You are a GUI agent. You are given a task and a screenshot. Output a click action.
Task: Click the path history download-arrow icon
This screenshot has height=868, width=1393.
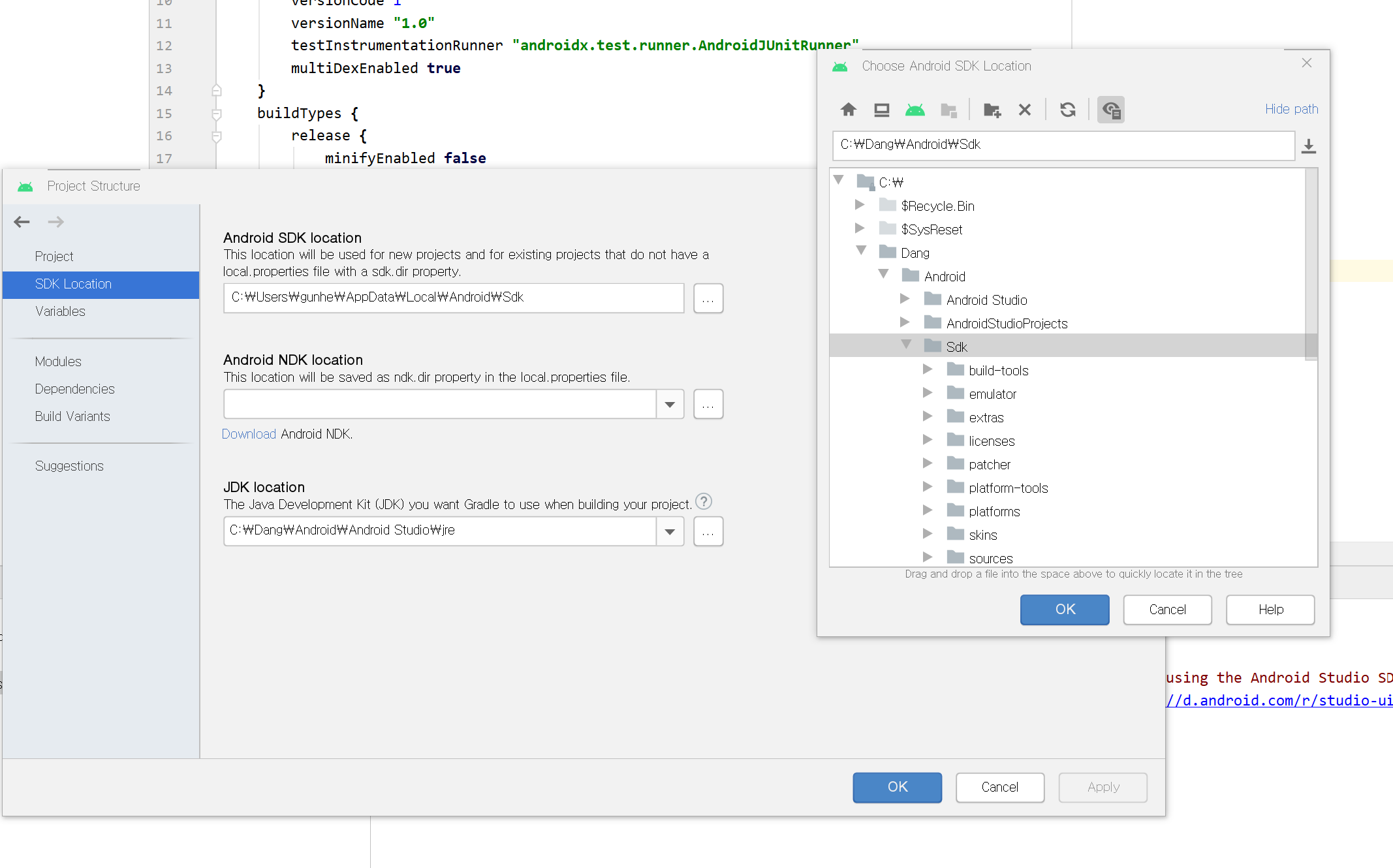[1308, 146]
